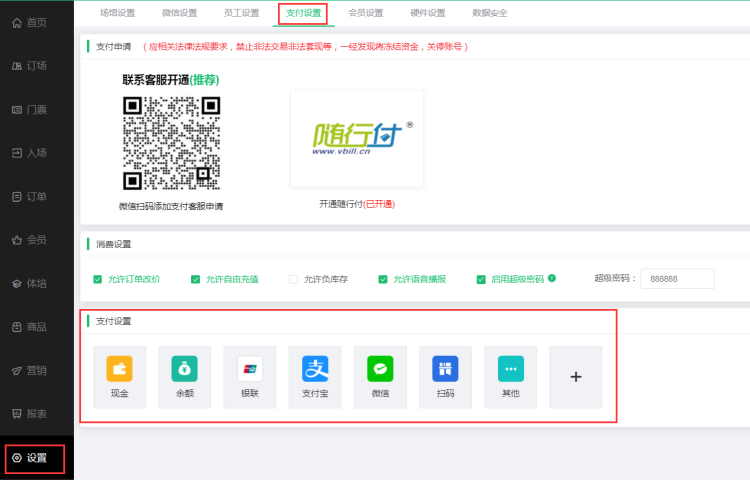Screen dimensions: 750x480
Task: Click the 超级密码 input field
Action: pos(677,279)
